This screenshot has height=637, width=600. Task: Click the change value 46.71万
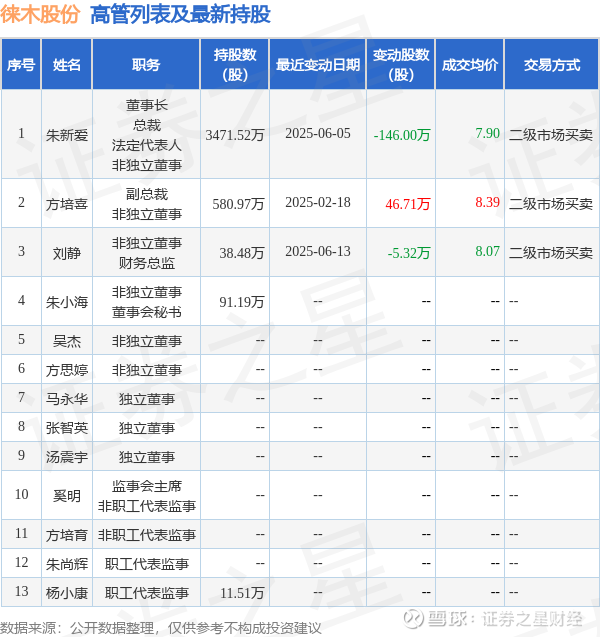click(x=408, y=204)
